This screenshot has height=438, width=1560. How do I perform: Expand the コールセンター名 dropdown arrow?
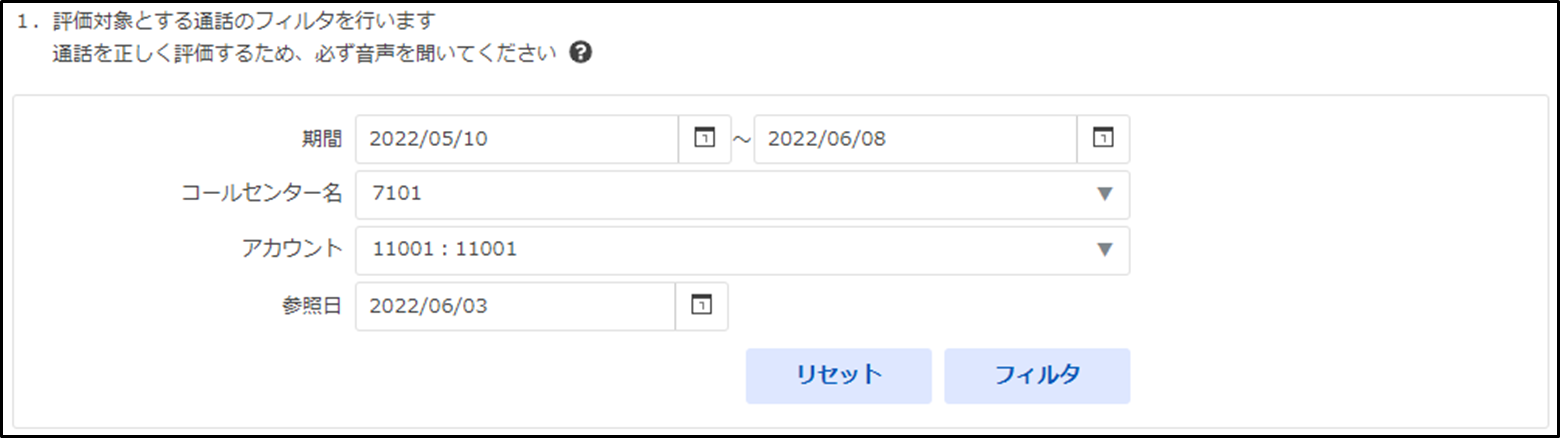click(1104, 194)
